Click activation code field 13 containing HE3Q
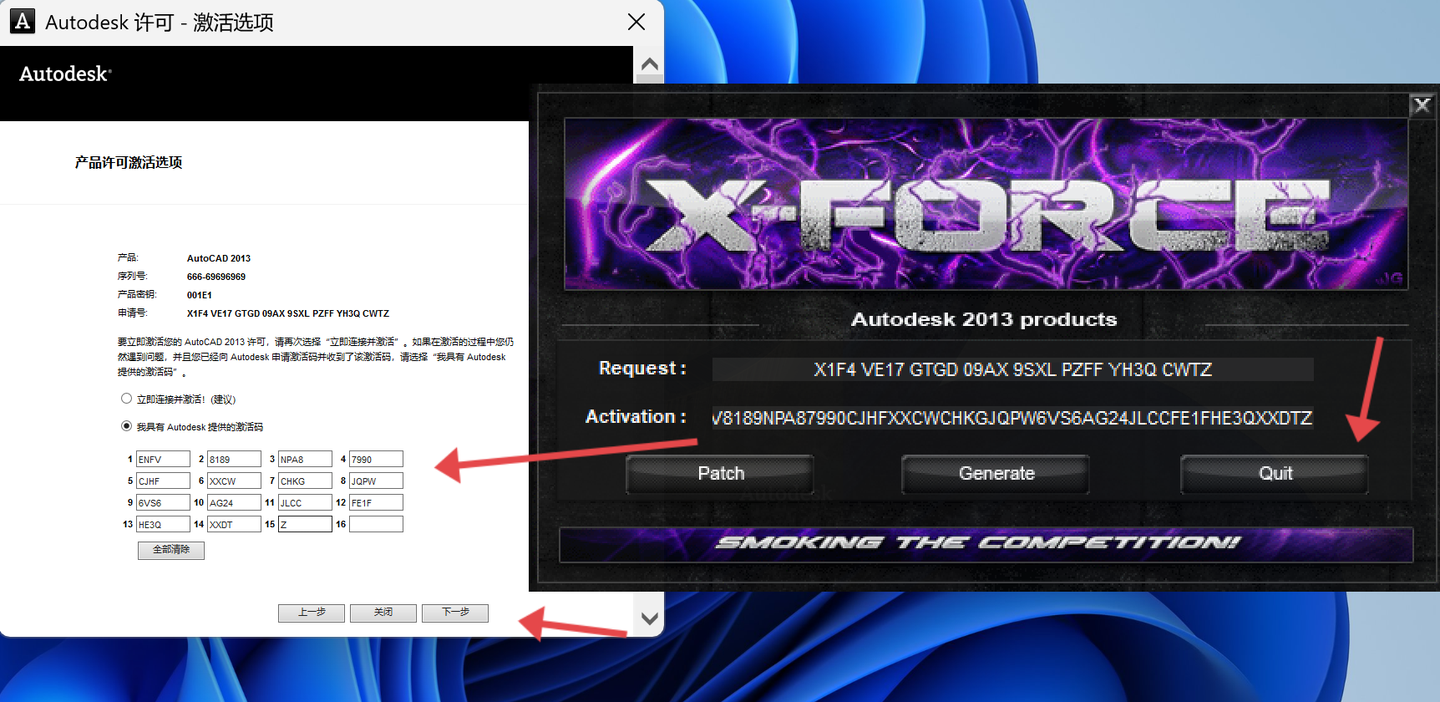Viewport: 1440px width, 702px height. (x=163, y=524)
